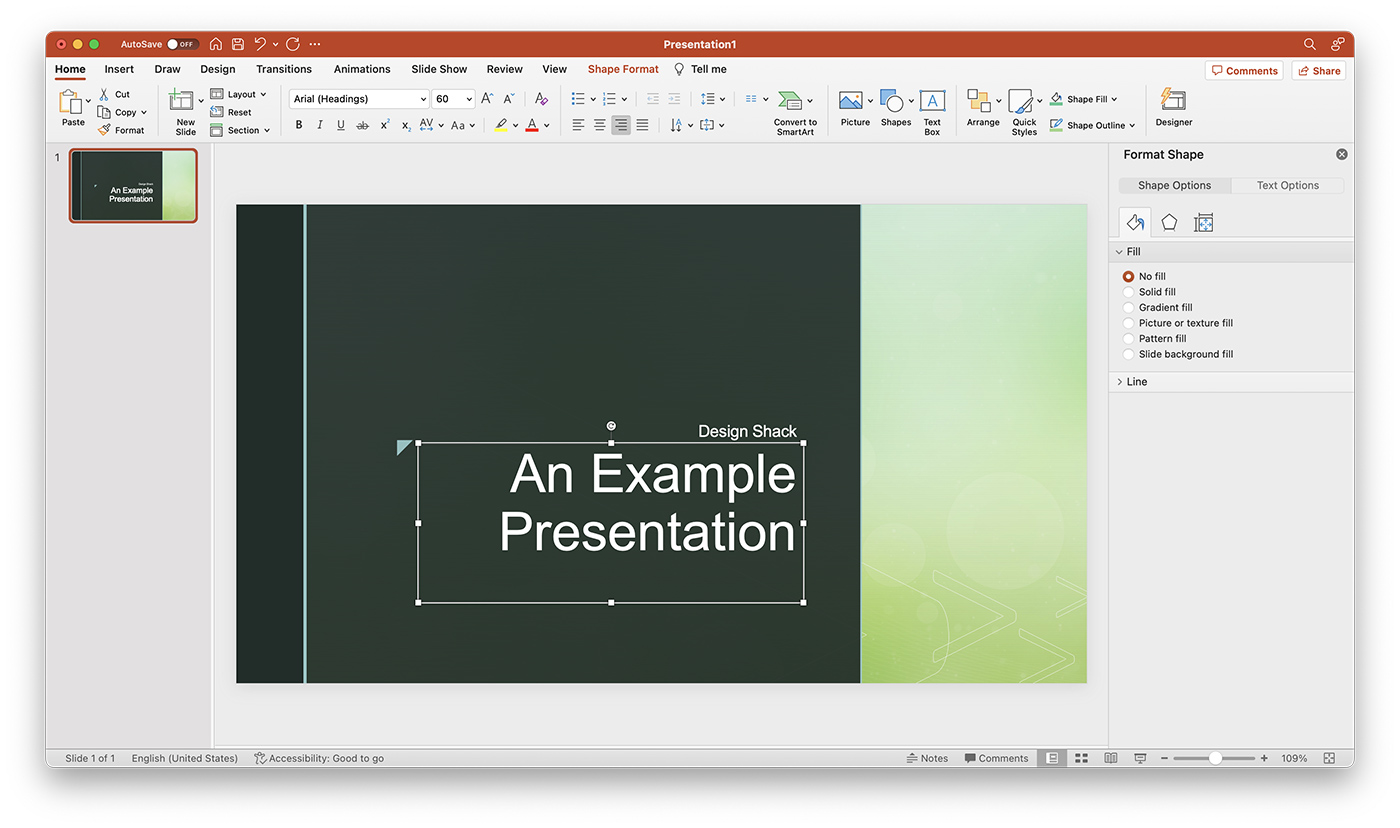Screen dimensions: 1400x828
Task: Select Gradient fill radio button
Action: coord(1128,308)
